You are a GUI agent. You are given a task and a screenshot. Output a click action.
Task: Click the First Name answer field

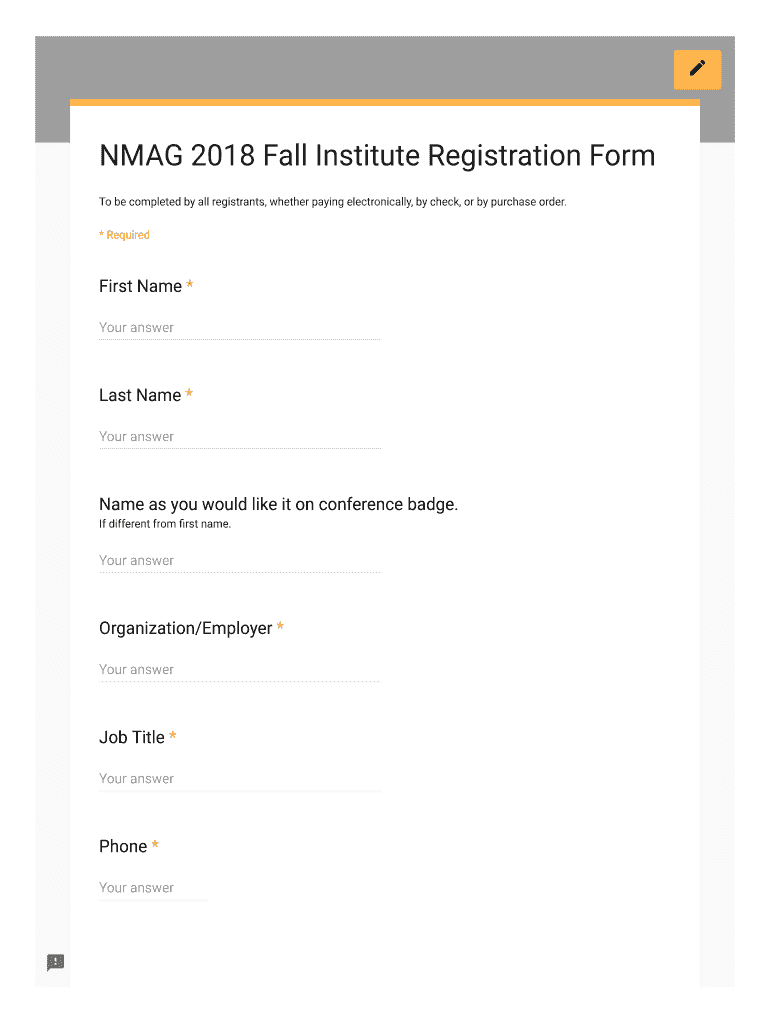pyautogui.click(x=239, y=328)
